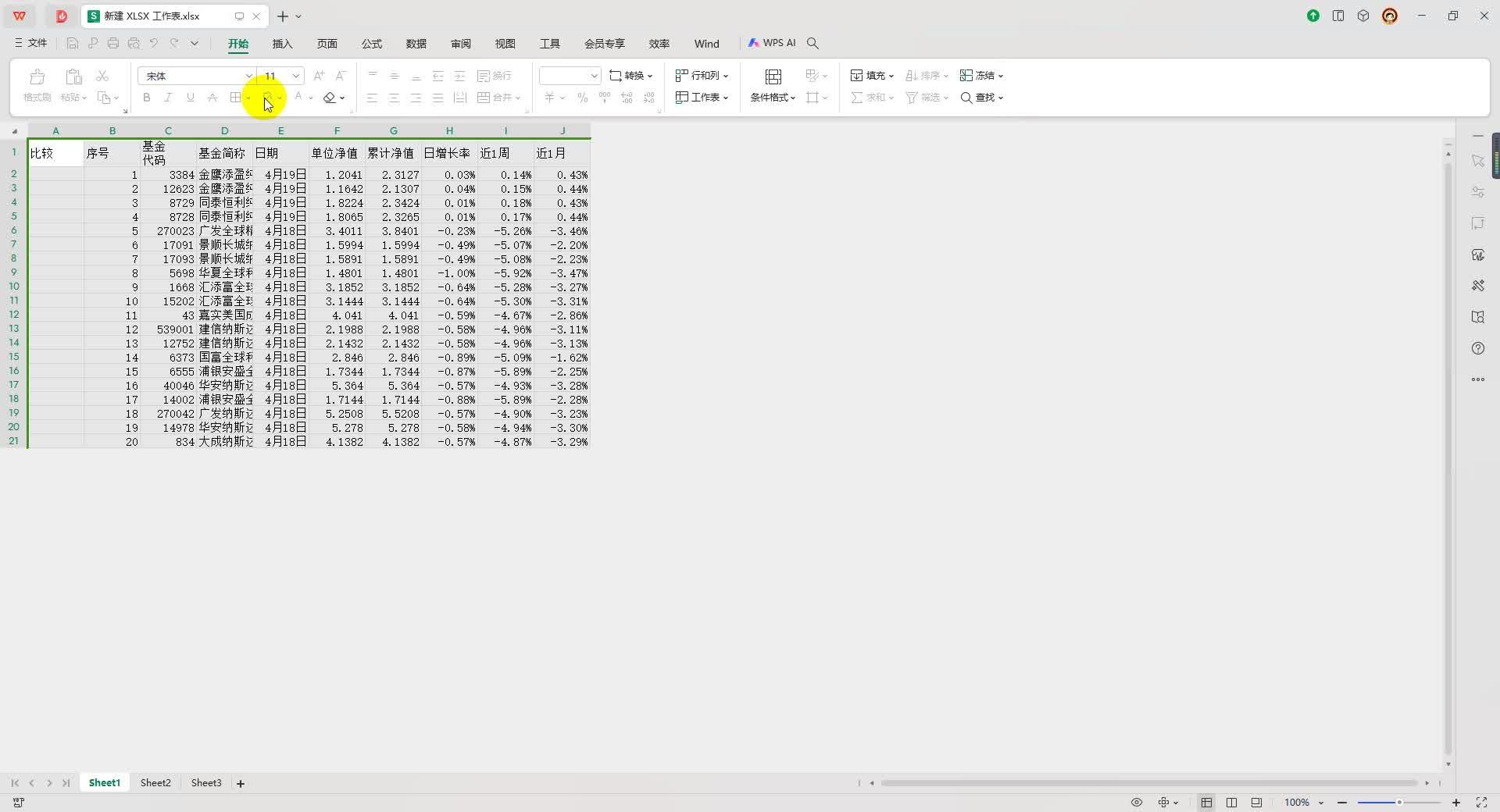
Task: Select column D header
Action: click(x=224, y=130)
